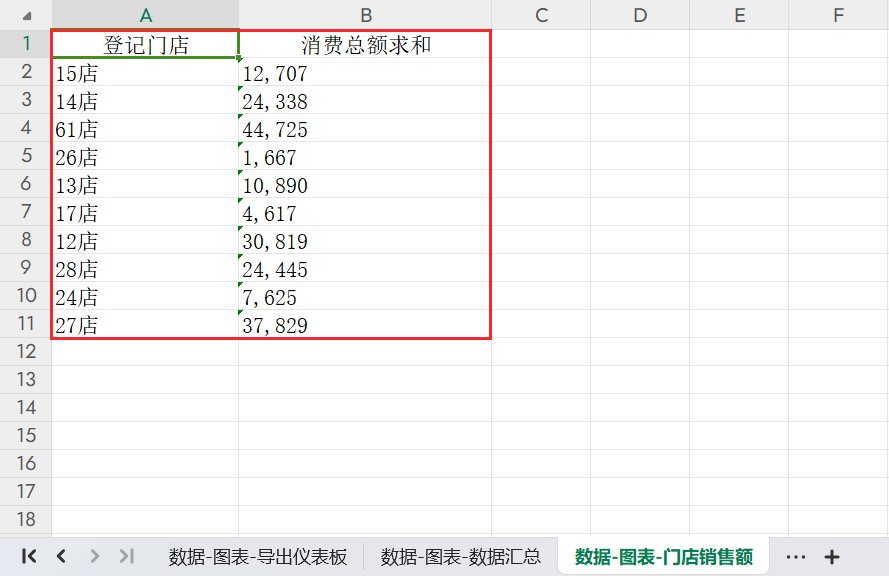This screenshot has height=576, width=889.
Task: Select column C header
Action: coord(541,15)
